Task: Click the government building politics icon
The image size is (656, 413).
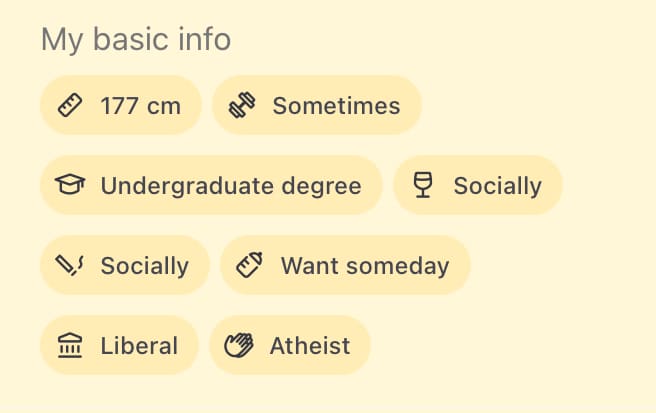Action: [x=70, y=346]
